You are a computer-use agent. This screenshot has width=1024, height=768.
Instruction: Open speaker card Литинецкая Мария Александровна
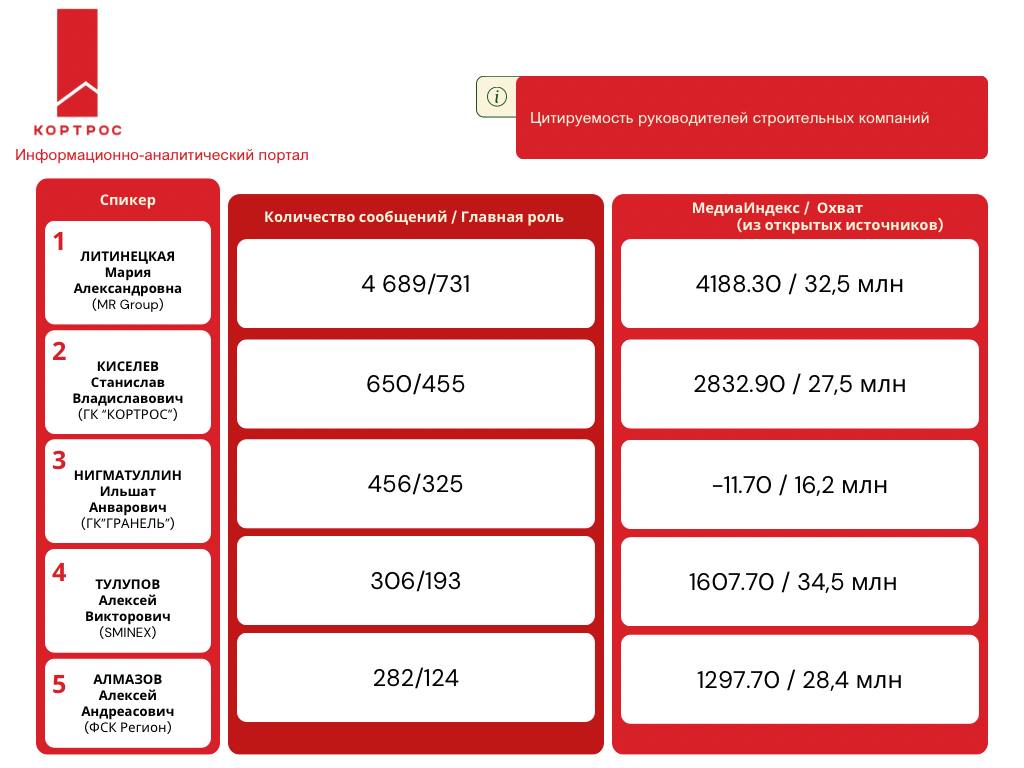[128, 272]
